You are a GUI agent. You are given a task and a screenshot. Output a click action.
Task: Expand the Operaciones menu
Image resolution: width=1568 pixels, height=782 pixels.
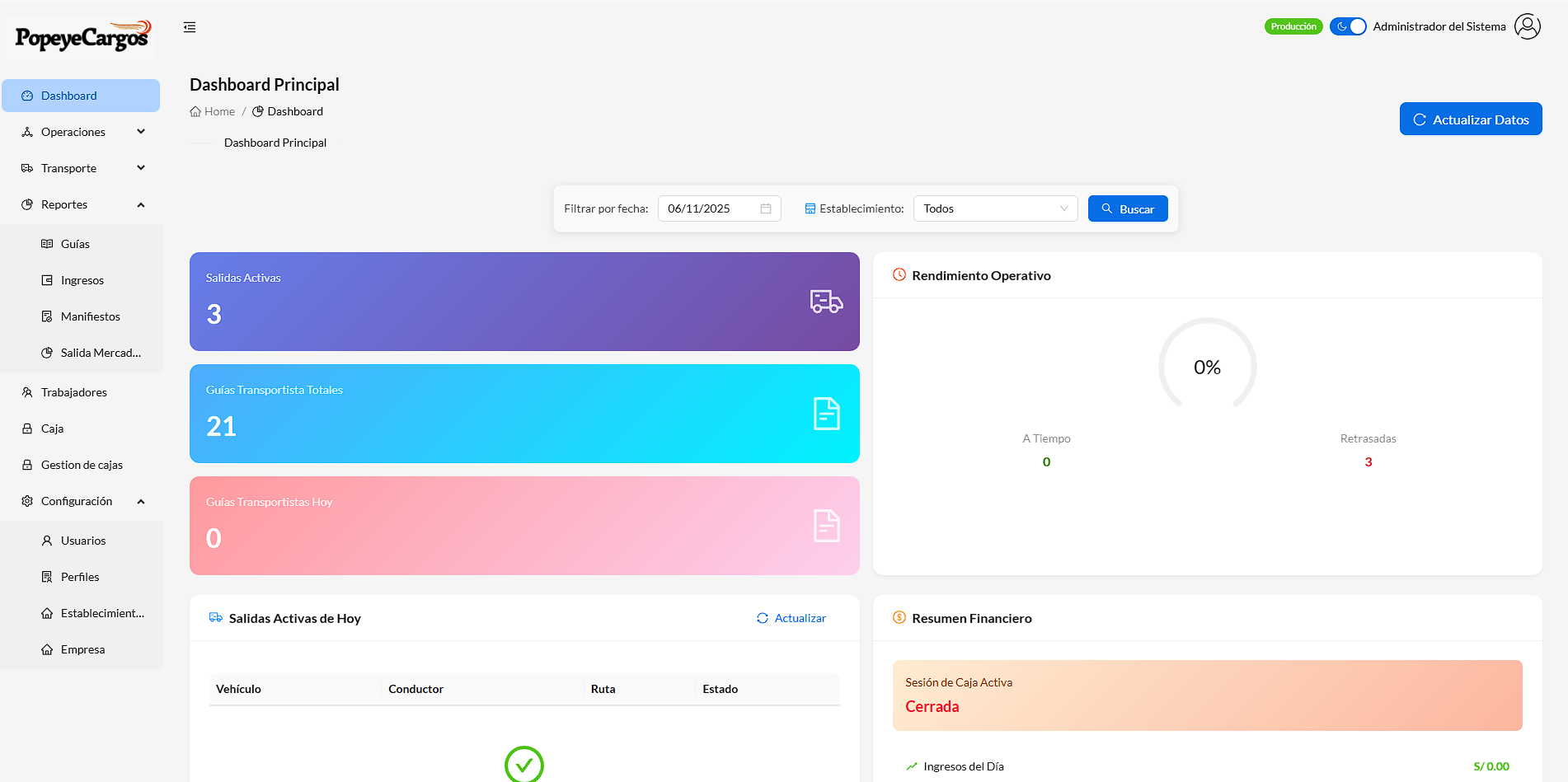click(82, 132)
